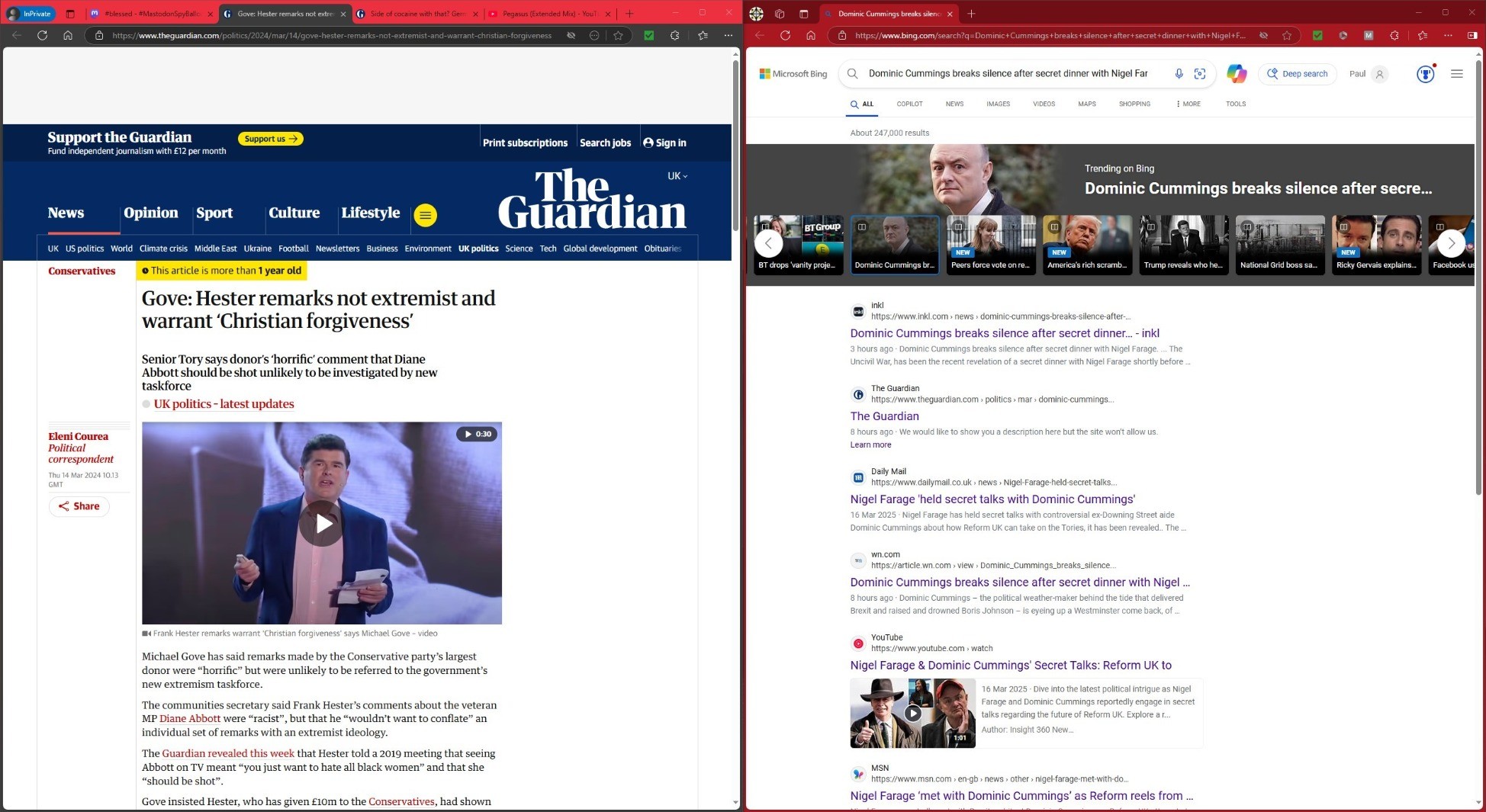Select the VIDEOS tab on Bing

pos(1044,104)
